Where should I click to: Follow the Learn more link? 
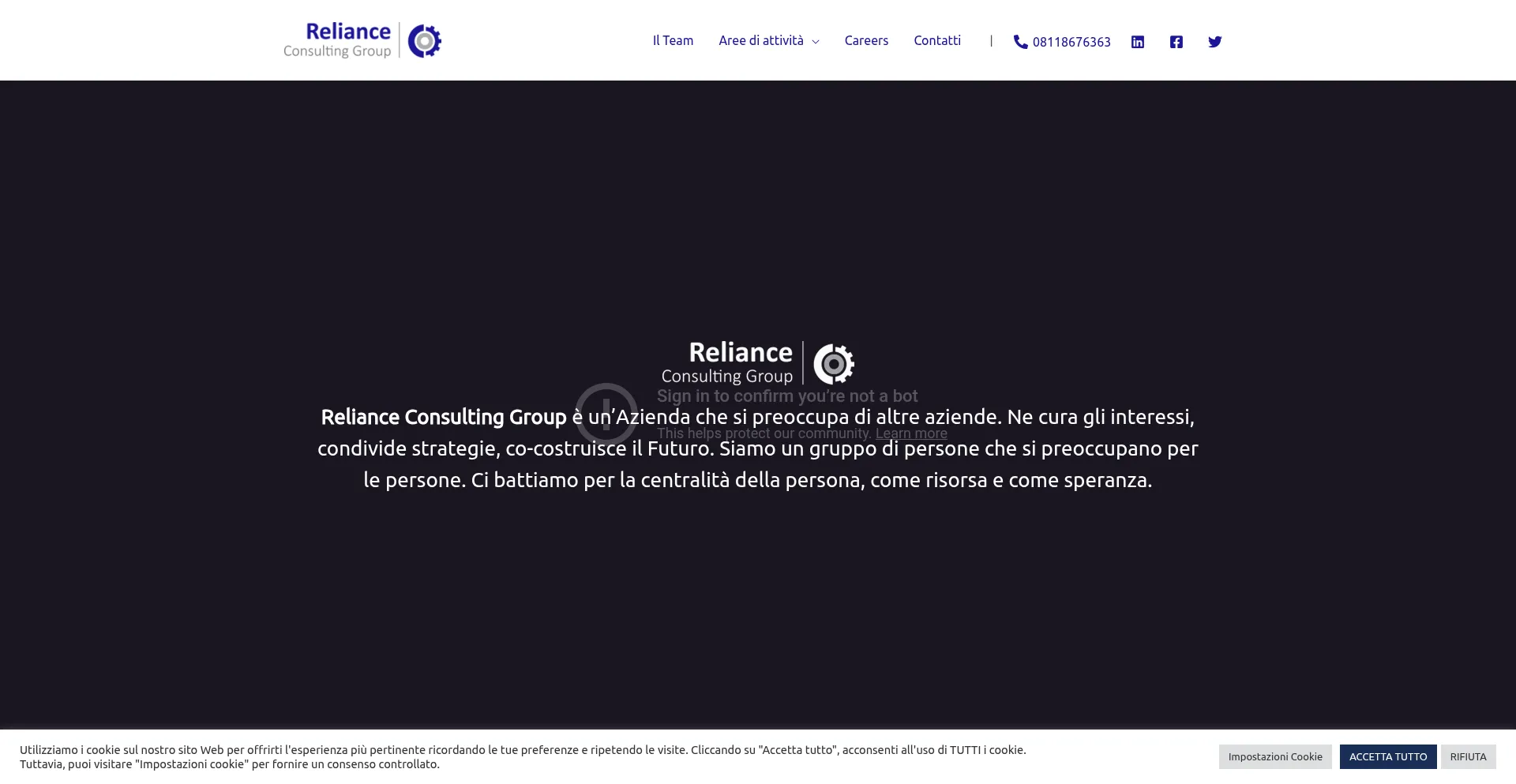(910, 433)
